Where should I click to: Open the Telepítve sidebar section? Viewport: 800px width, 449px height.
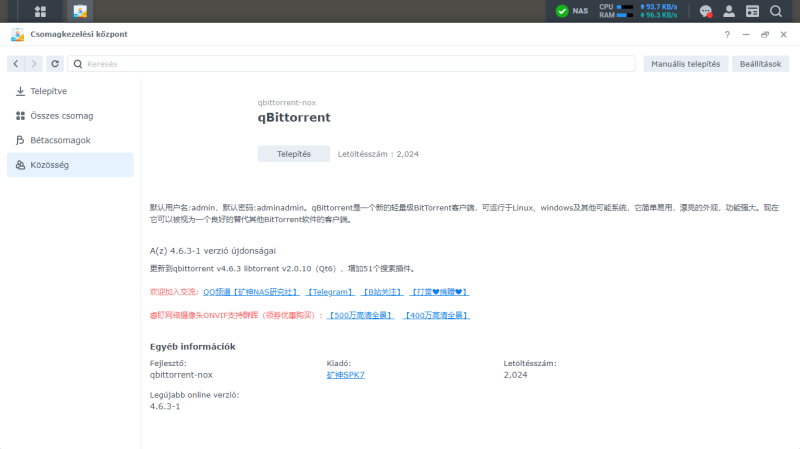(x=70, y=91)
